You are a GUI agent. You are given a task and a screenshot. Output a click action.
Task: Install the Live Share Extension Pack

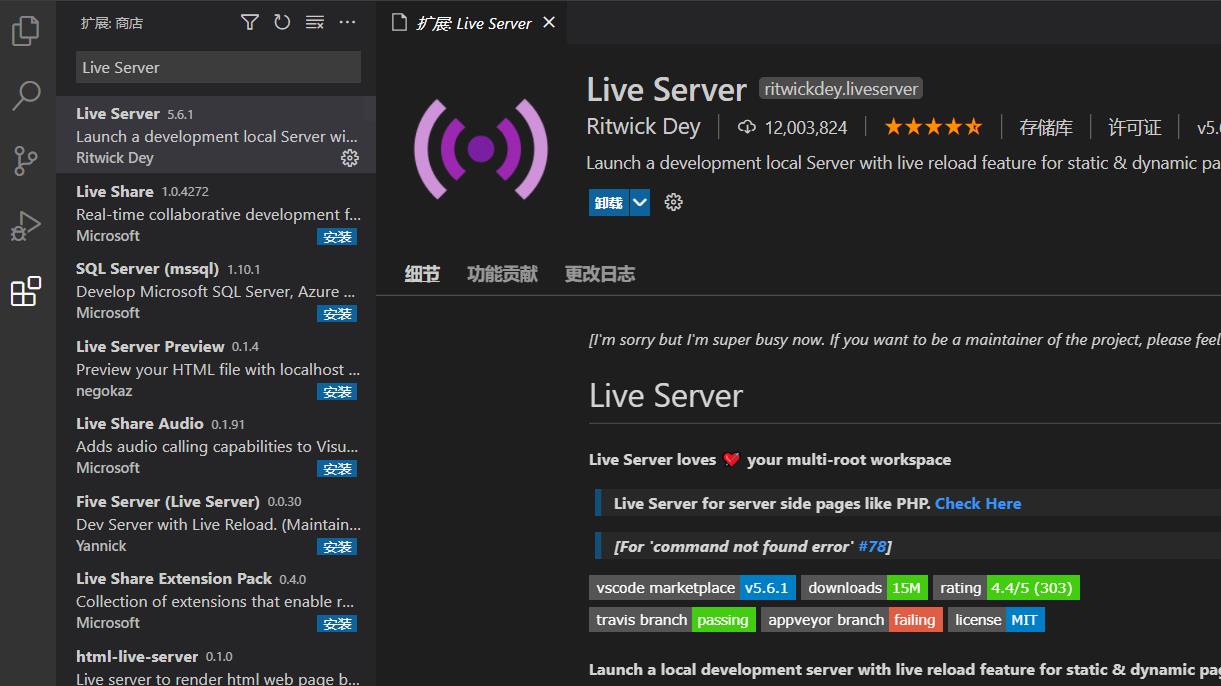coord(337,624)
